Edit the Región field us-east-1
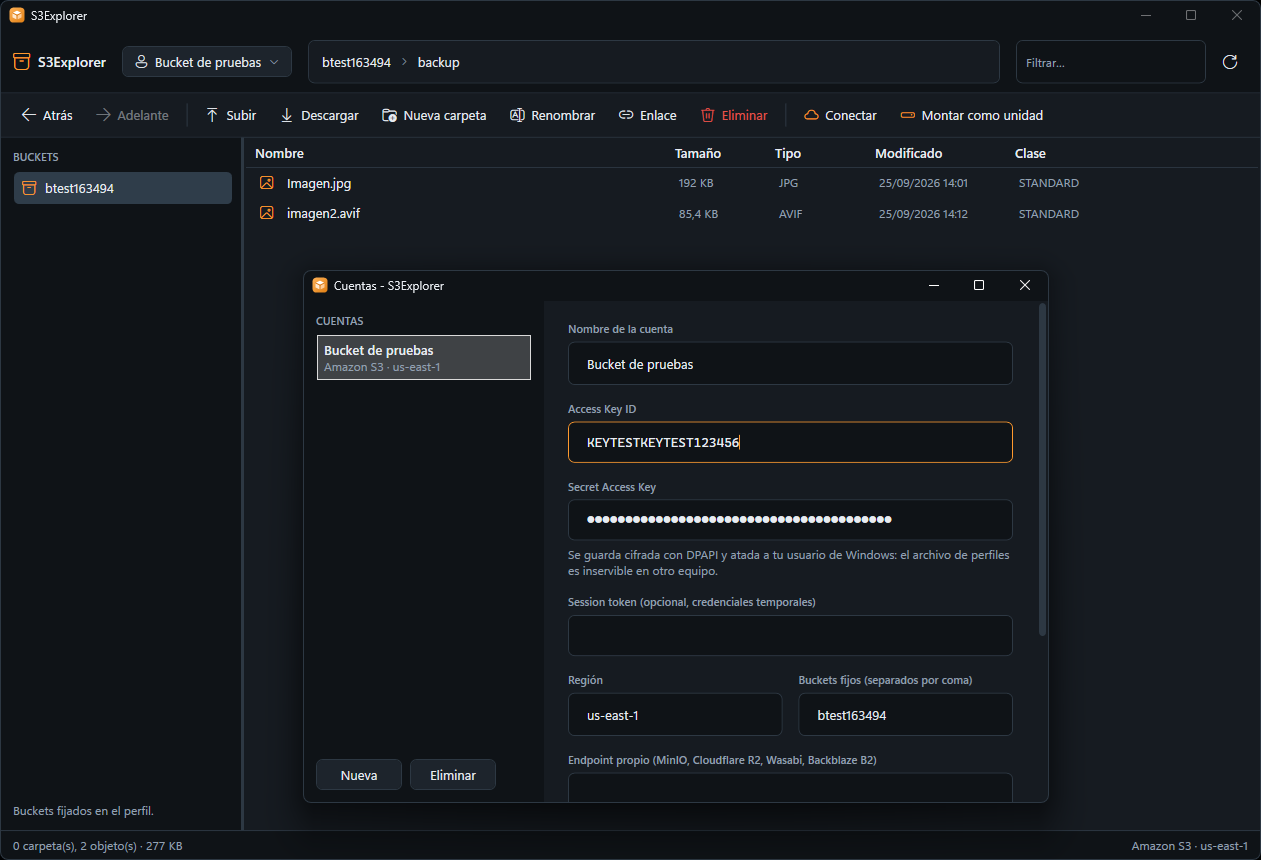The width and height of the screenshot is (1261, 860). [x=675, y=715]
